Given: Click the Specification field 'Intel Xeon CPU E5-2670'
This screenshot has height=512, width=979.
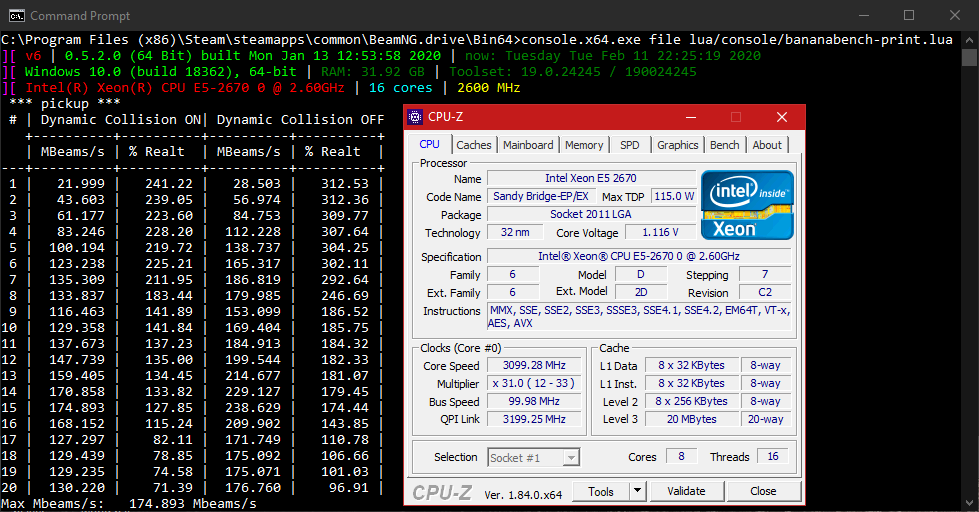Looking at the screenshot, I should (x=639, y=256).
